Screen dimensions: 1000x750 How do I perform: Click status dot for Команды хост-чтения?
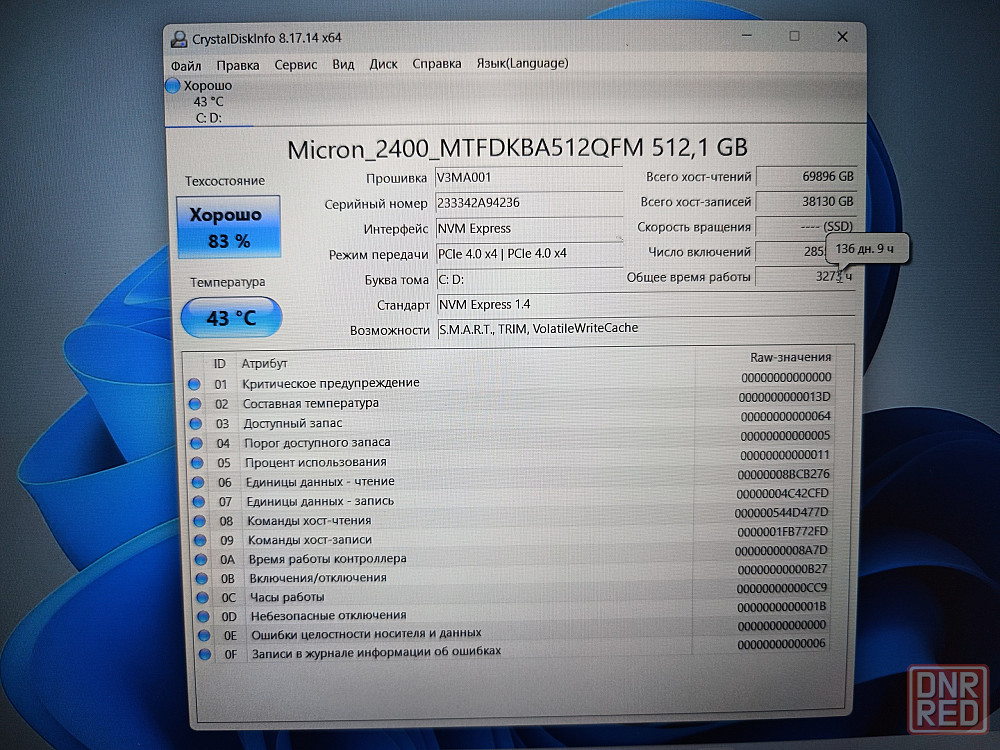click(x=200, y=521)
